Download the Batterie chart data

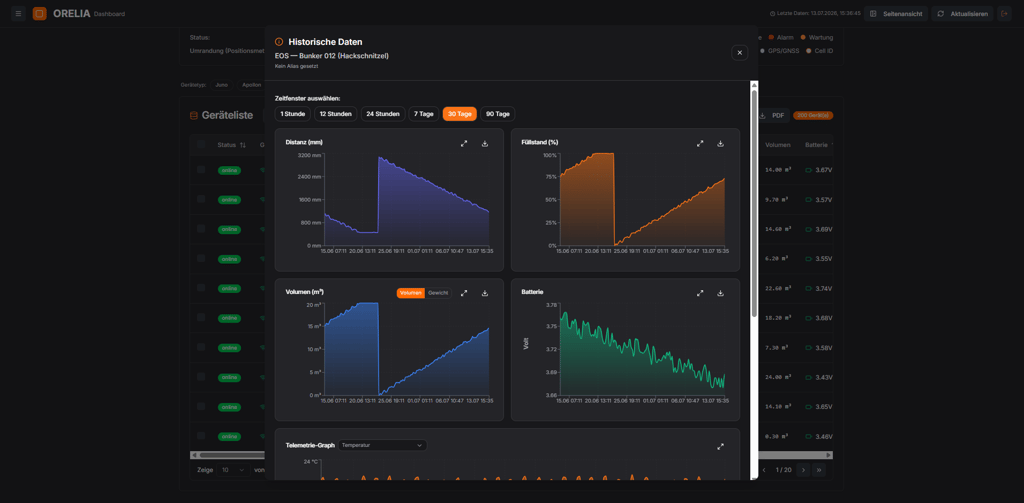click(x=720, y=293)
